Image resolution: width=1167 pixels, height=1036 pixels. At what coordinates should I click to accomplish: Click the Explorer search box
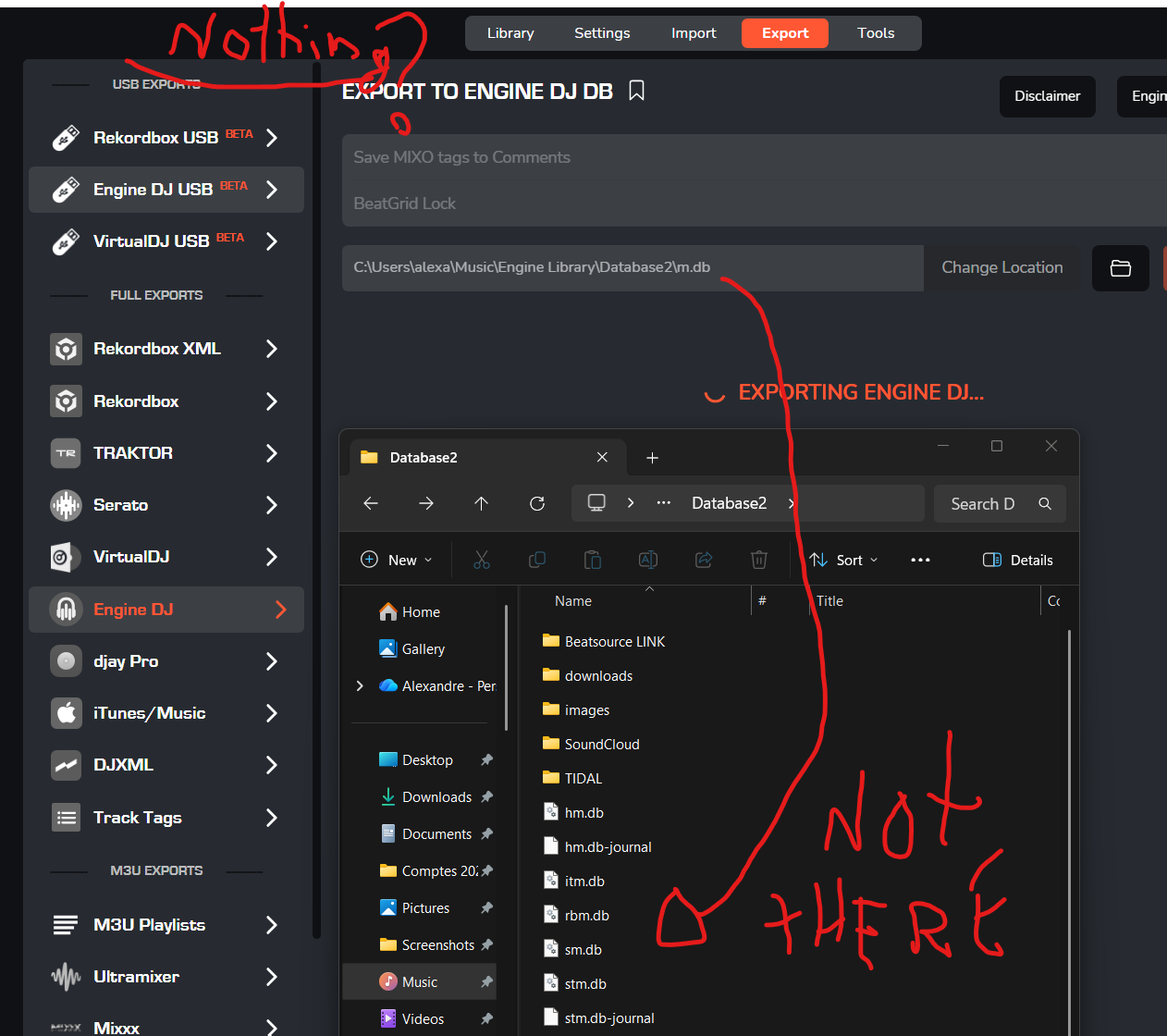click(1000, 503)
